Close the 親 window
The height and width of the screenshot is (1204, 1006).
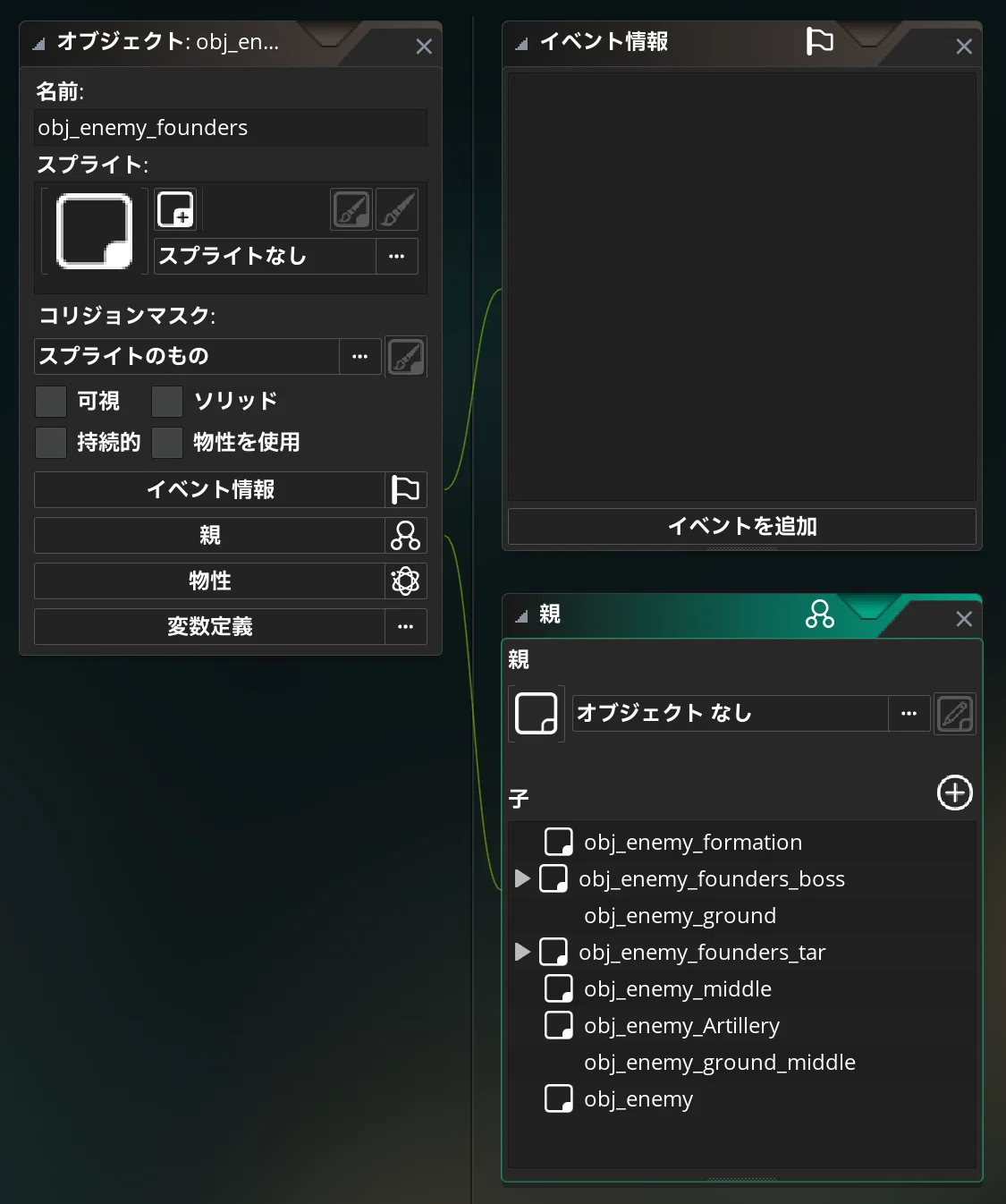tap(964, 619)
